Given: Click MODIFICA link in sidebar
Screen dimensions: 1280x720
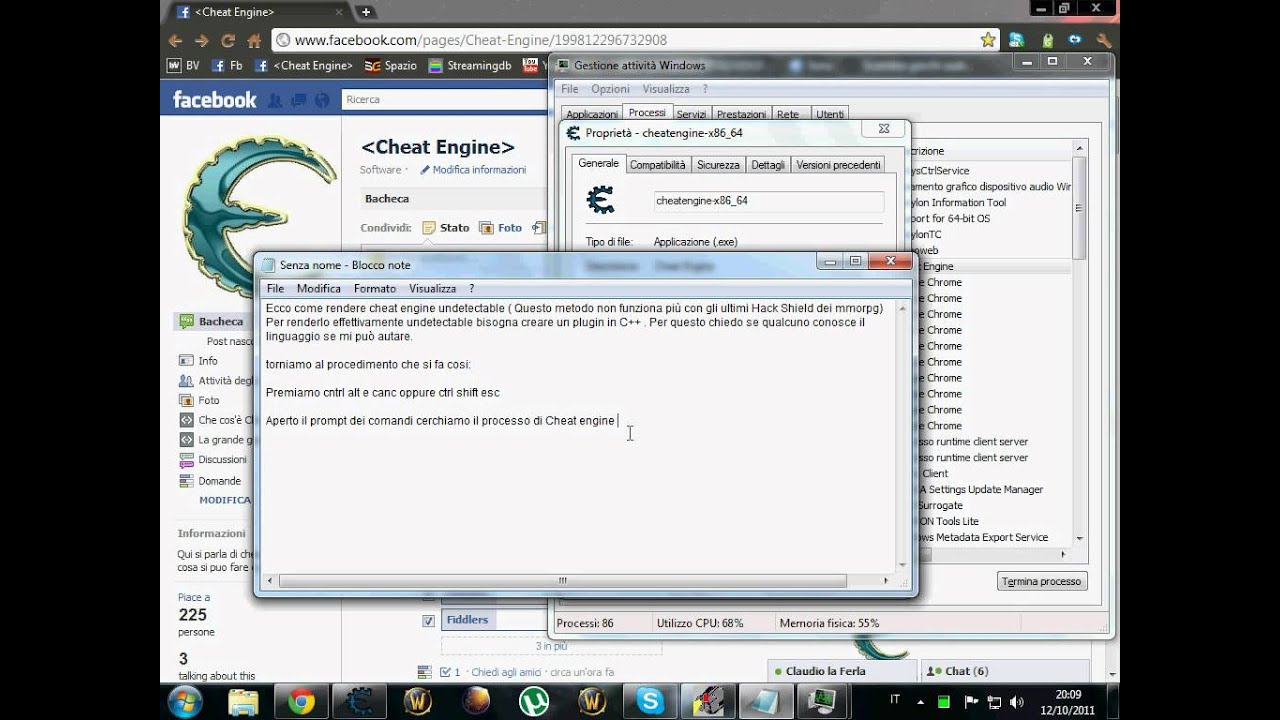Looking at the screenshot, I should pyautogui.click(x=225, y=500).
